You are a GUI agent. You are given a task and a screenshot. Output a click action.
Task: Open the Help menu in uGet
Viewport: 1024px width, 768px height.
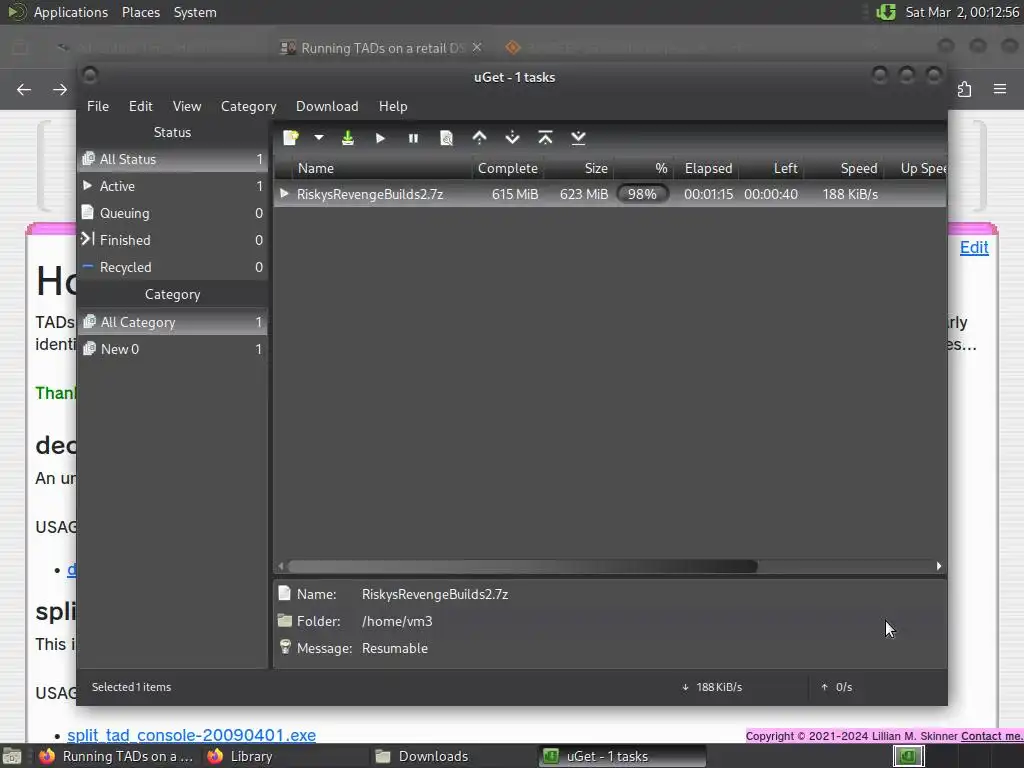(x=393, y=106)
